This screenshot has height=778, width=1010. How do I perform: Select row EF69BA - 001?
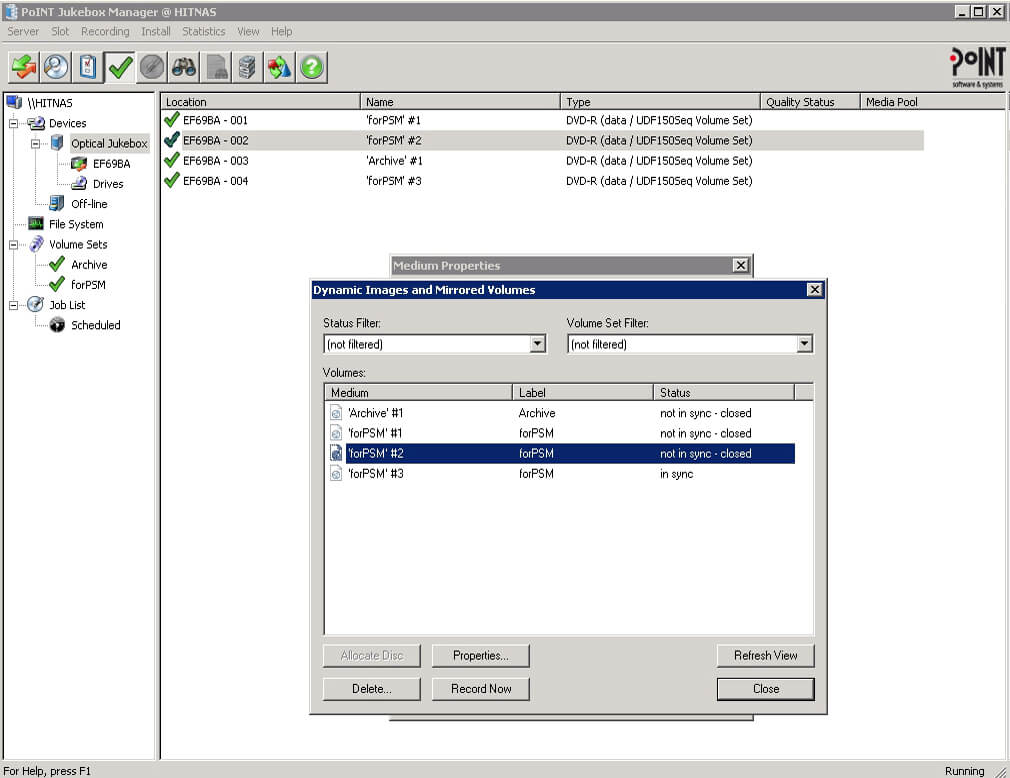point(543,120)
